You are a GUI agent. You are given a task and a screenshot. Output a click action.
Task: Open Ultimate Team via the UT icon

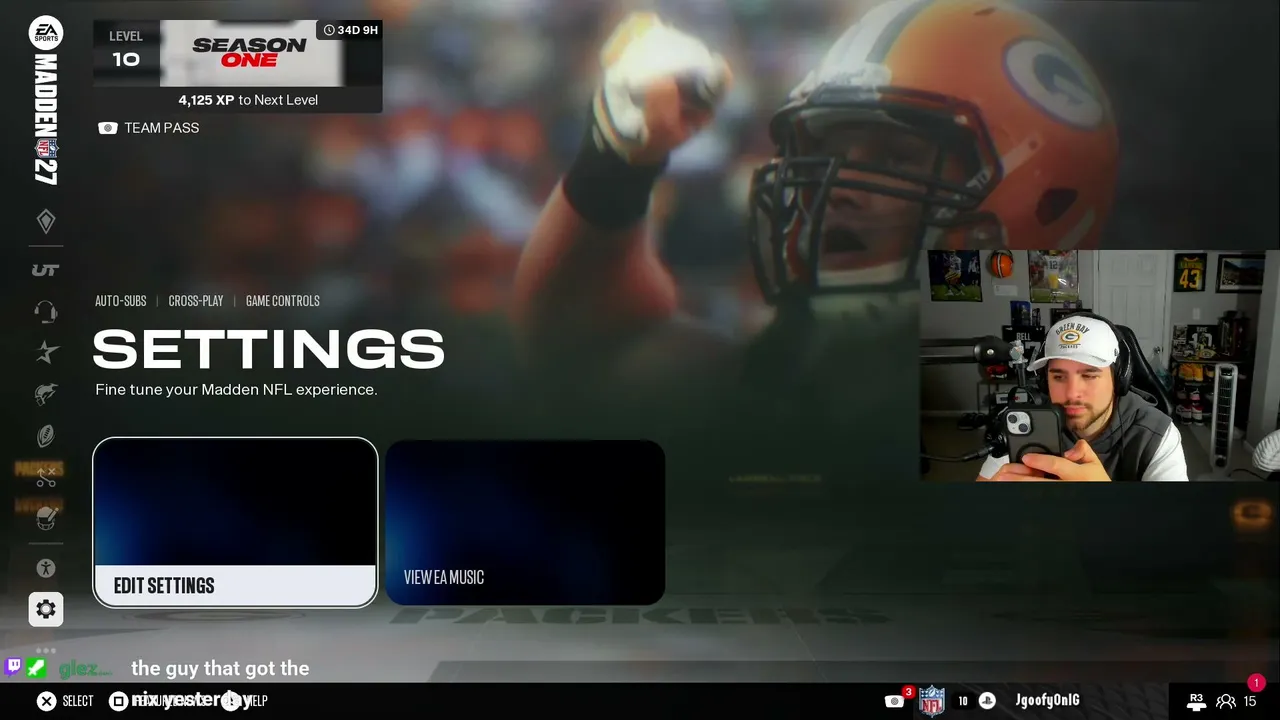pyautogui.click(x=46, y=270)
